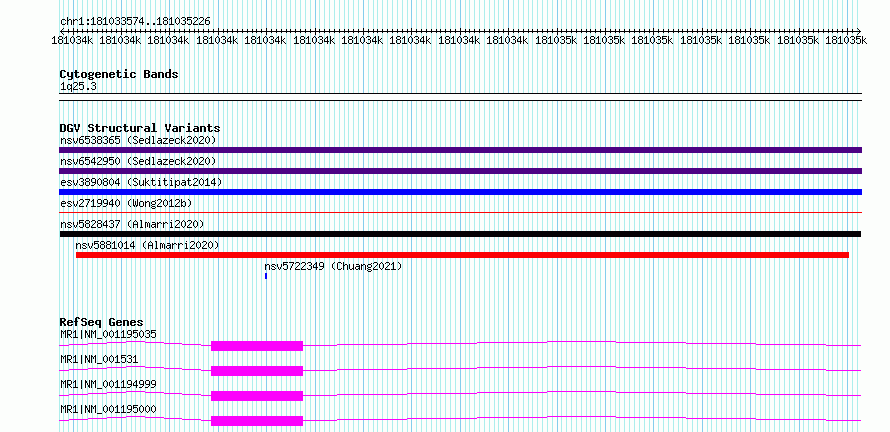
Task: Select the blue esv3890804 variant bar
Action: pos(460,192)
